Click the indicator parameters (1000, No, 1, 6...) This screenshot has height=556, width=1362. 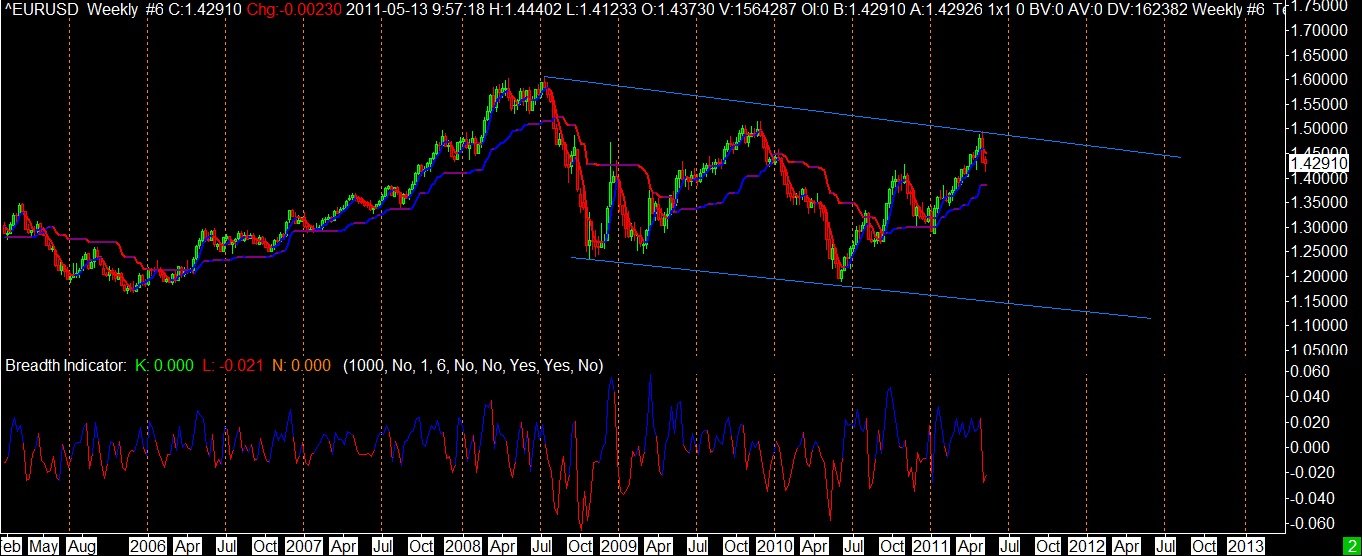click(473, 366)
